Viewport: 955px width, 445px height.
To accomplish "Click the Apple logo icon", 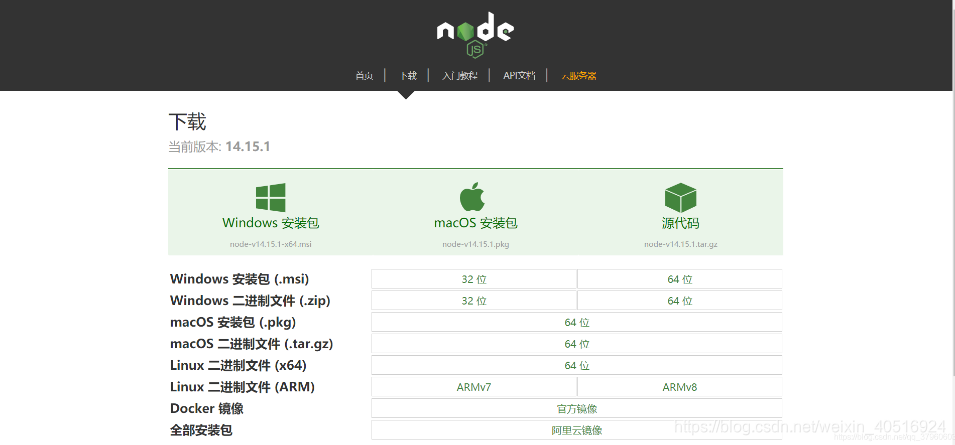I will [472, 196].
